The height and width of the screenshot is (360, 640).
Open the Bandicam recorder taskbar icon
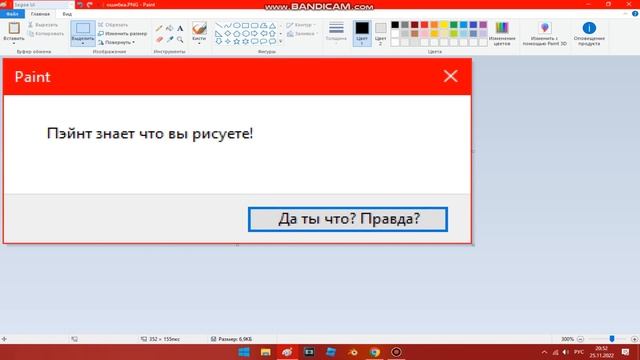(396, 352)
